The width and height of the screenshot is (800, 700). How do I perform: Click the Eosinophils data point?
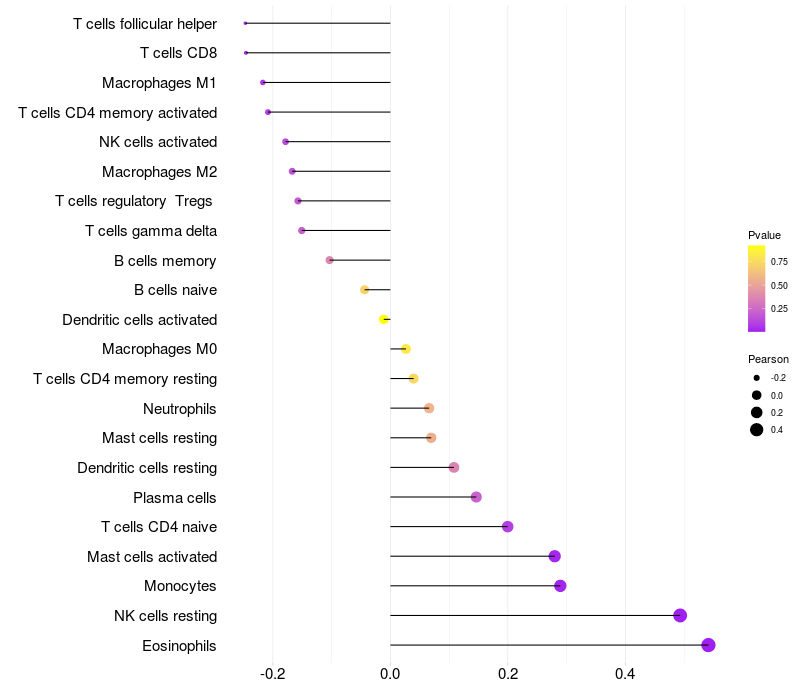click(x=708, y=645)
